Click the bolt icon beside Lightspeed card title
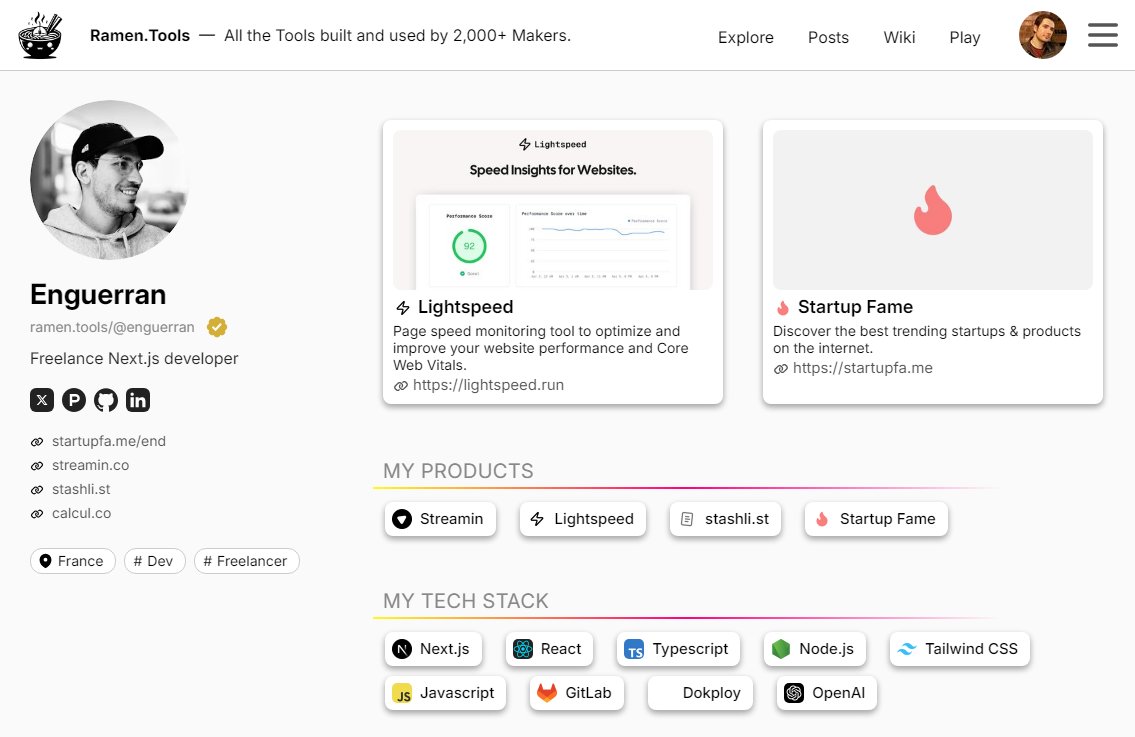Screen dimensions: 1135x737 [x=402, y=308]
